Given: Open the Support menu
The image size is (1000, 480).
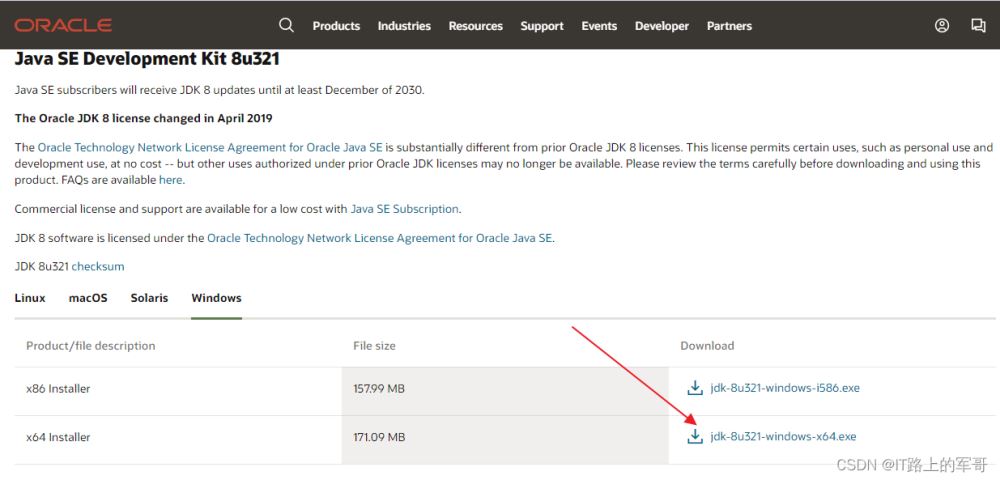Looking at the screenshot, I should [542, 26].
